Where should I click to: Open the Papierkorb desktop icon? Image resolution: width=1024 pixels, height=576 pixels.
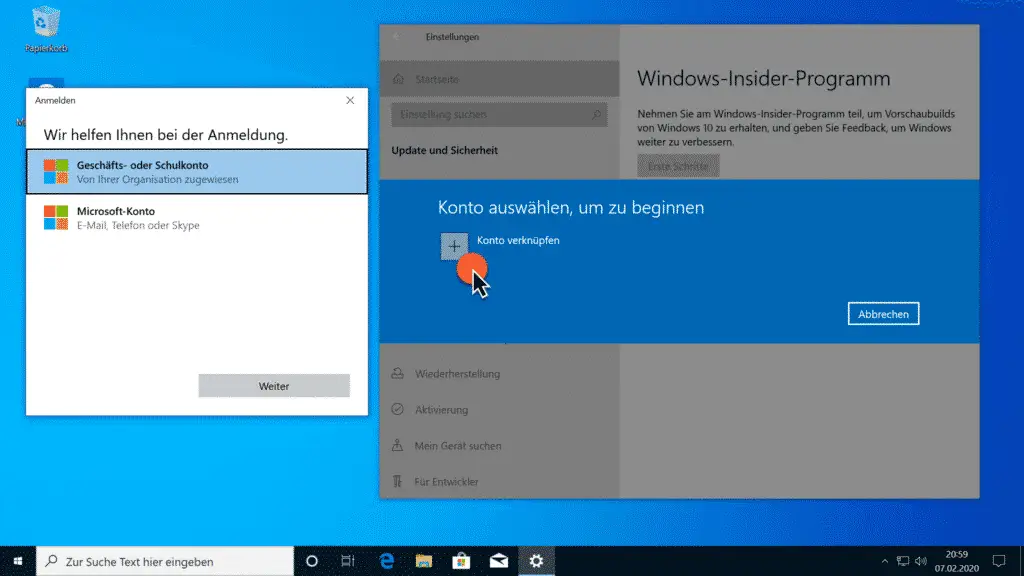point(46,29)
